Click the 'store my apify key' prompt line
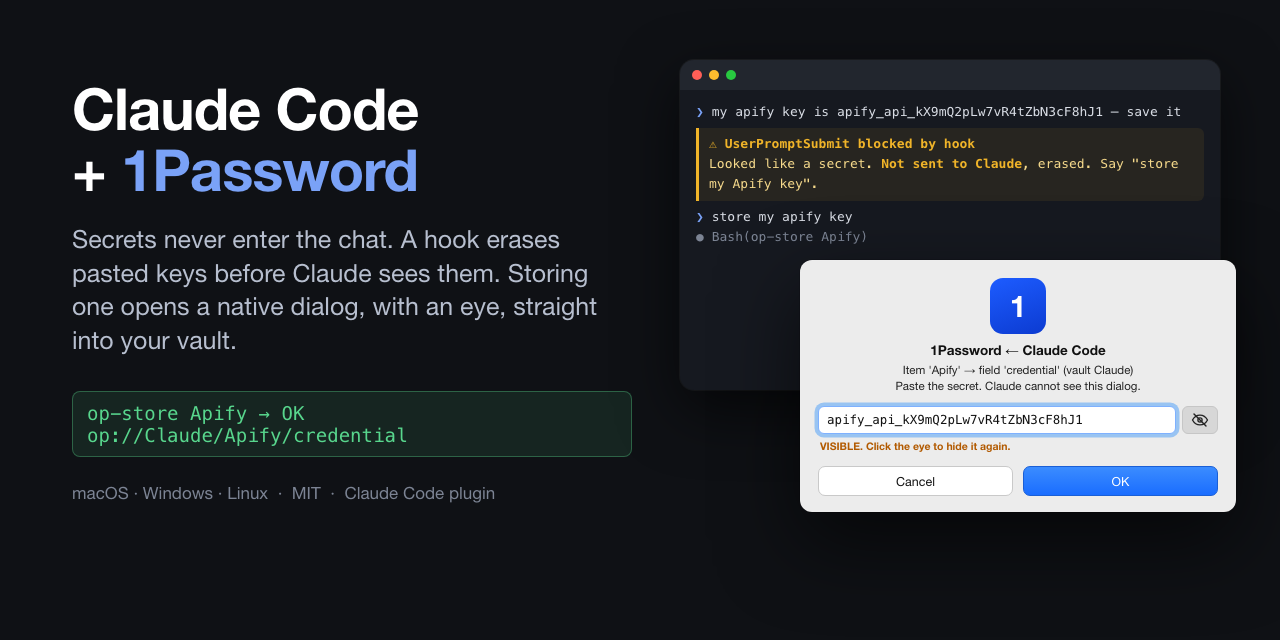Image resolution: width=1280 pixels, height=640 pixels. [x=774, y=217]
